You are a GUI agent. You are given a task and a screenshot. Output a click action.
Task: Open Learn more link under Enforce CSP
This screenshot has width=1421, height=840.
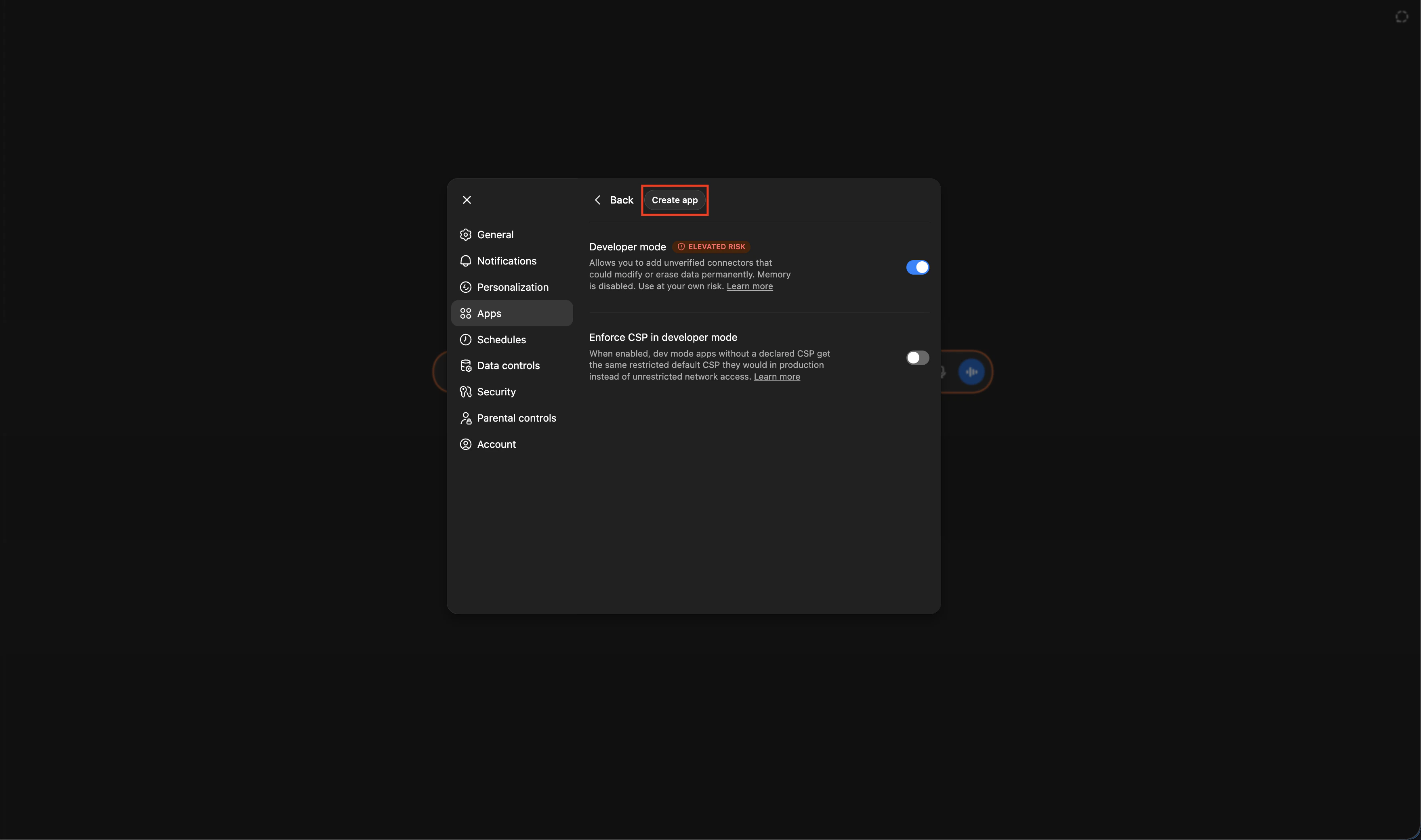(777, 377)
